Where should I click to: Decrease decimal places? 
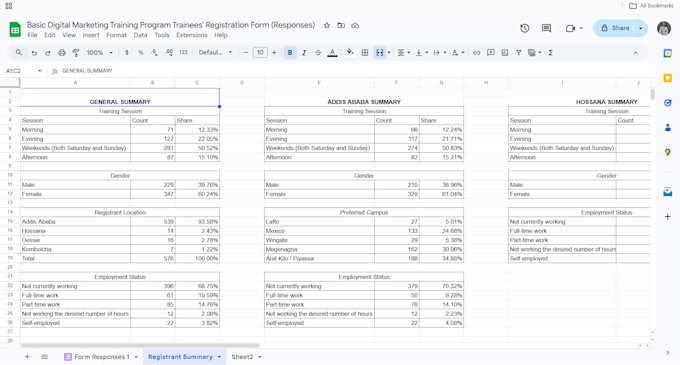click(155, 52)
